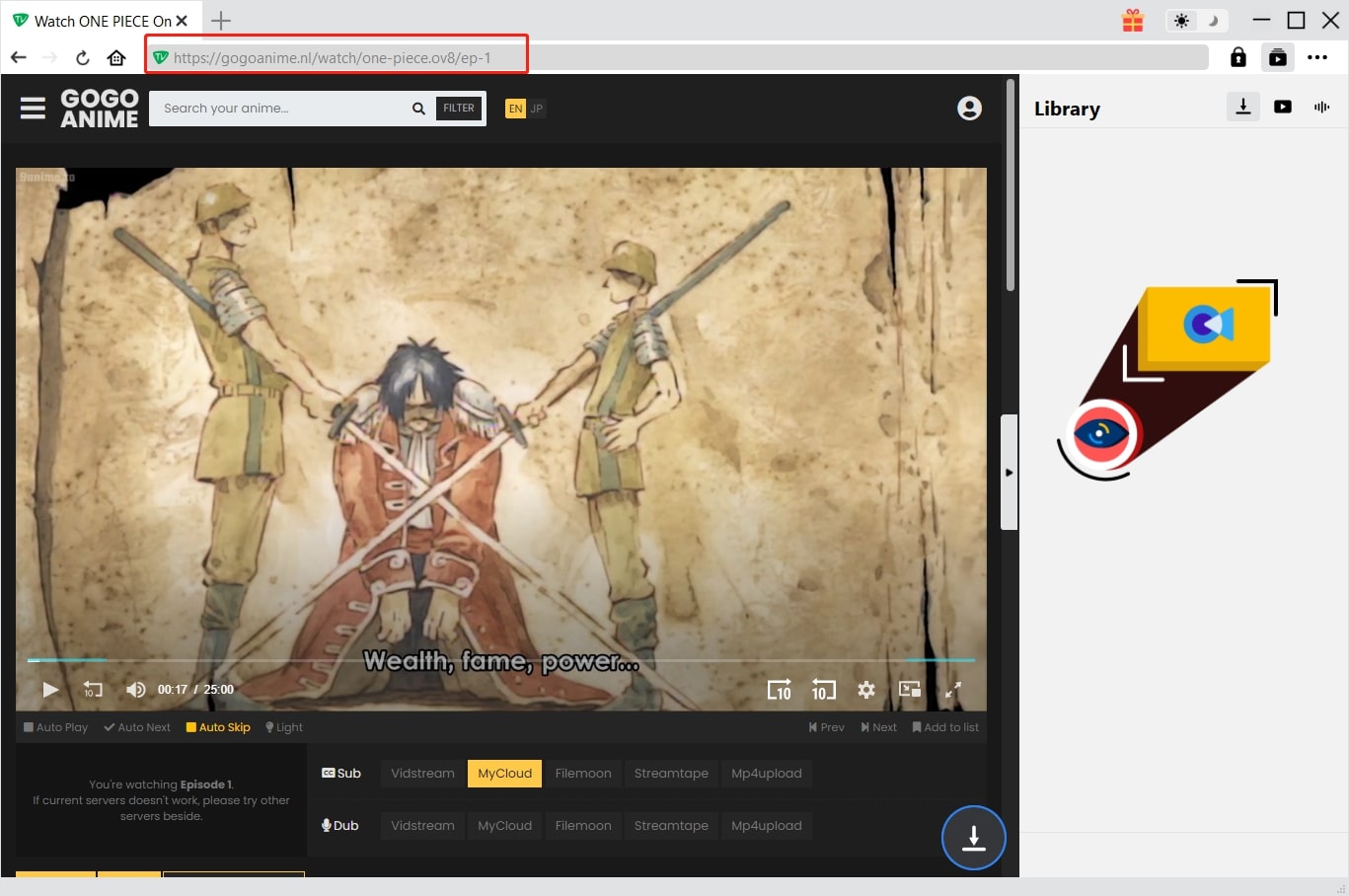Click the user account icon on GogoAnime
Screen dimensions: 1349x896
click(969, 109)
